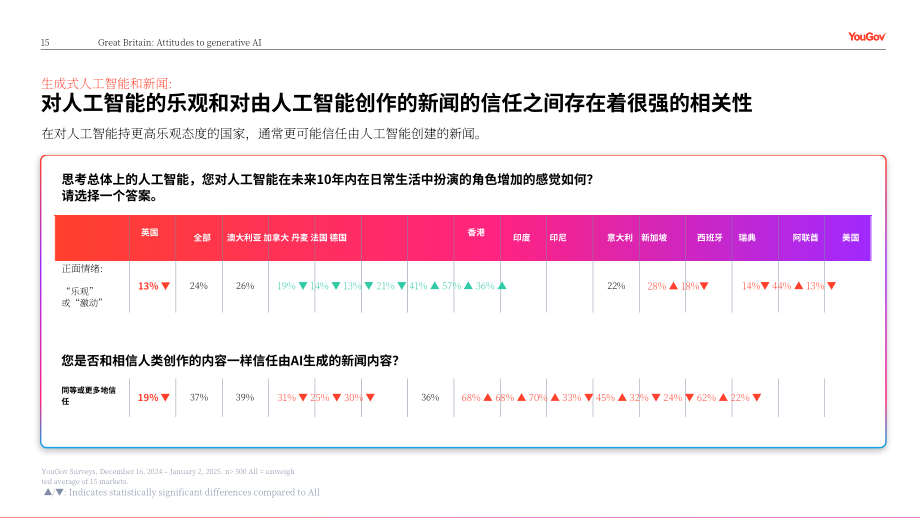Screen dimensions: 920x518
Task: Click the red "45%" value
Action: tap(605, 398)
